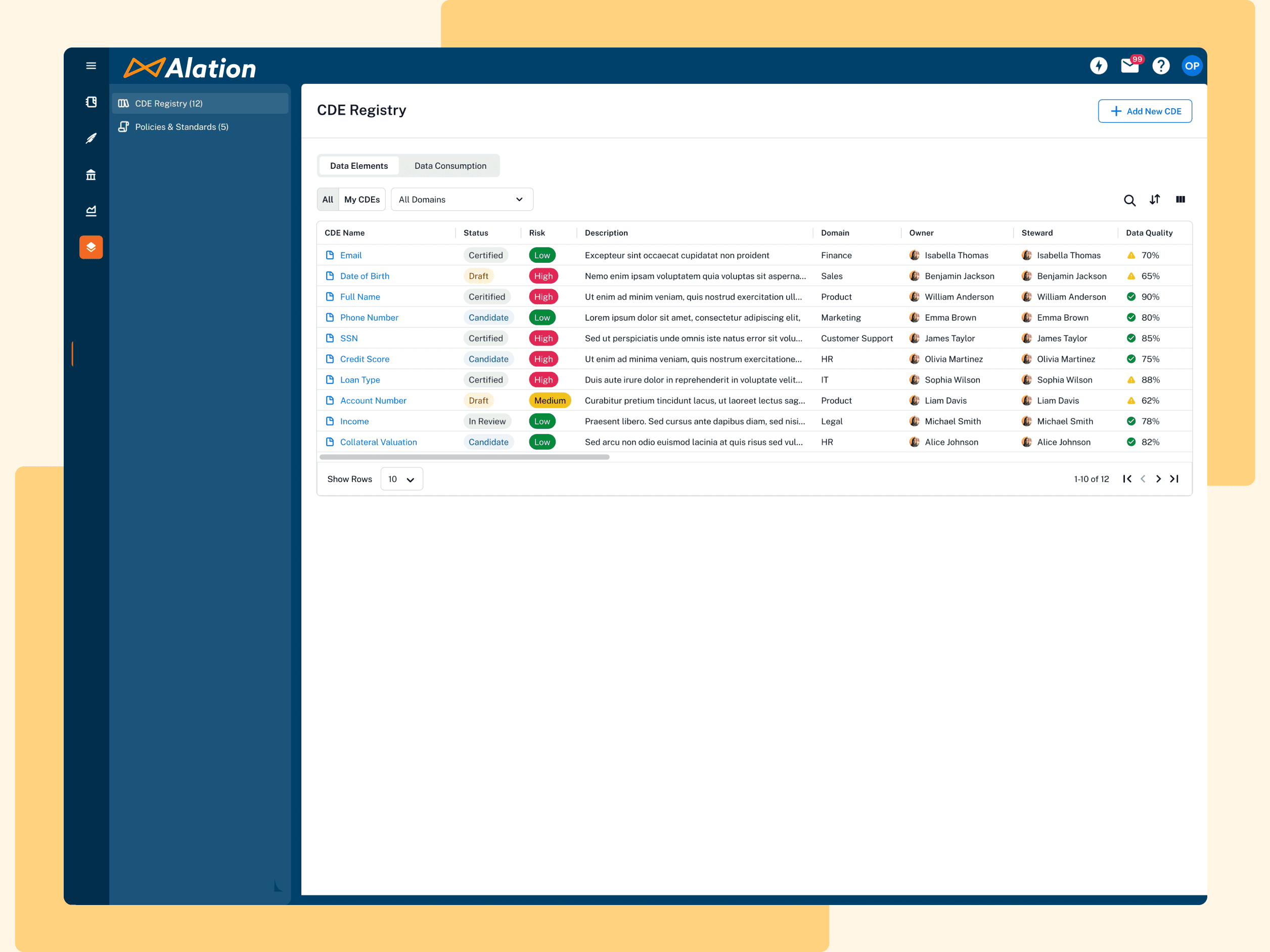Screen dimensions: 1270x952
Task: Open the sort options icon
Action: 1155,200
